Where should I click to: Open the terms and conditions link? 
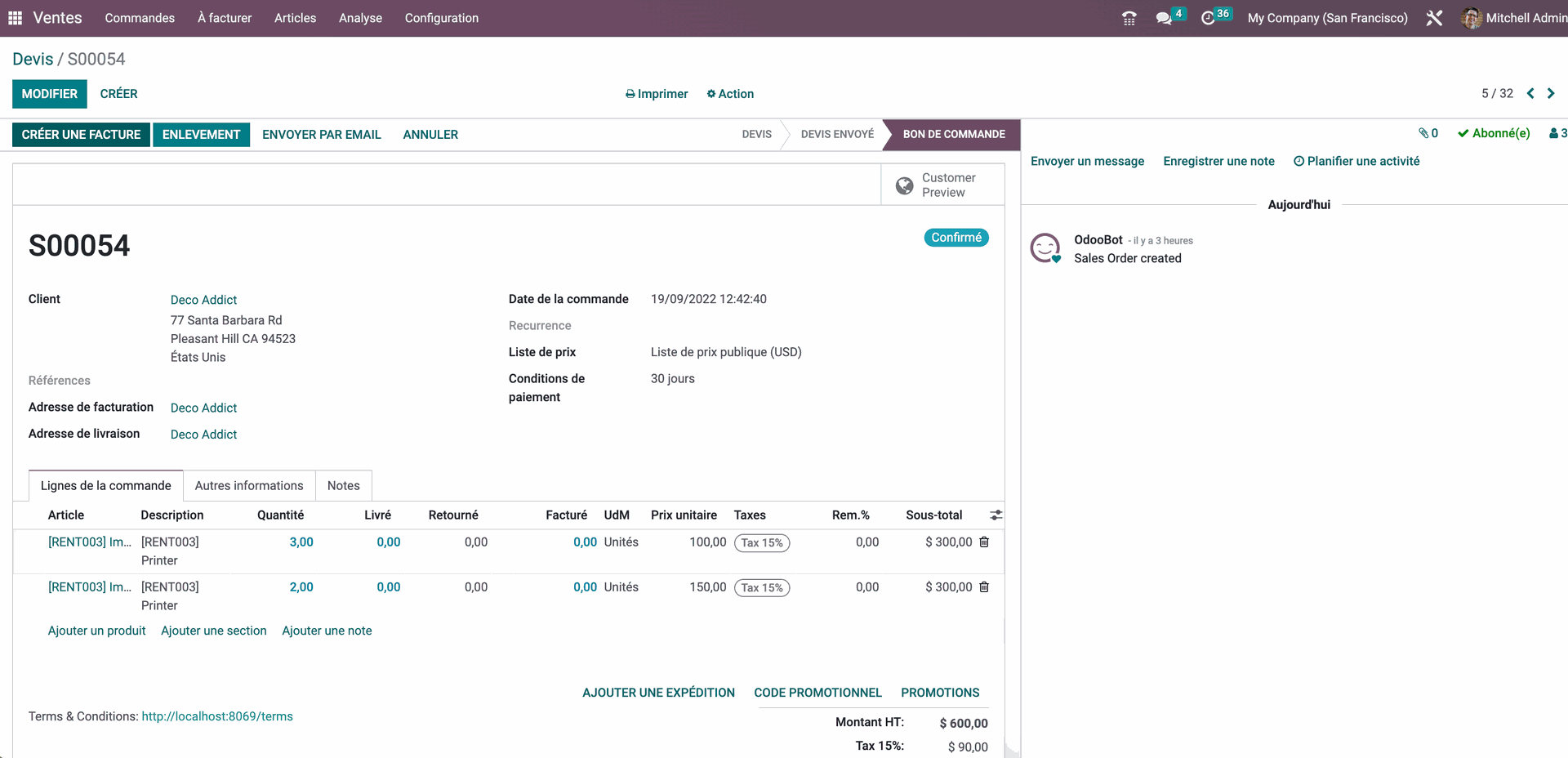click(x=216, y=716)
